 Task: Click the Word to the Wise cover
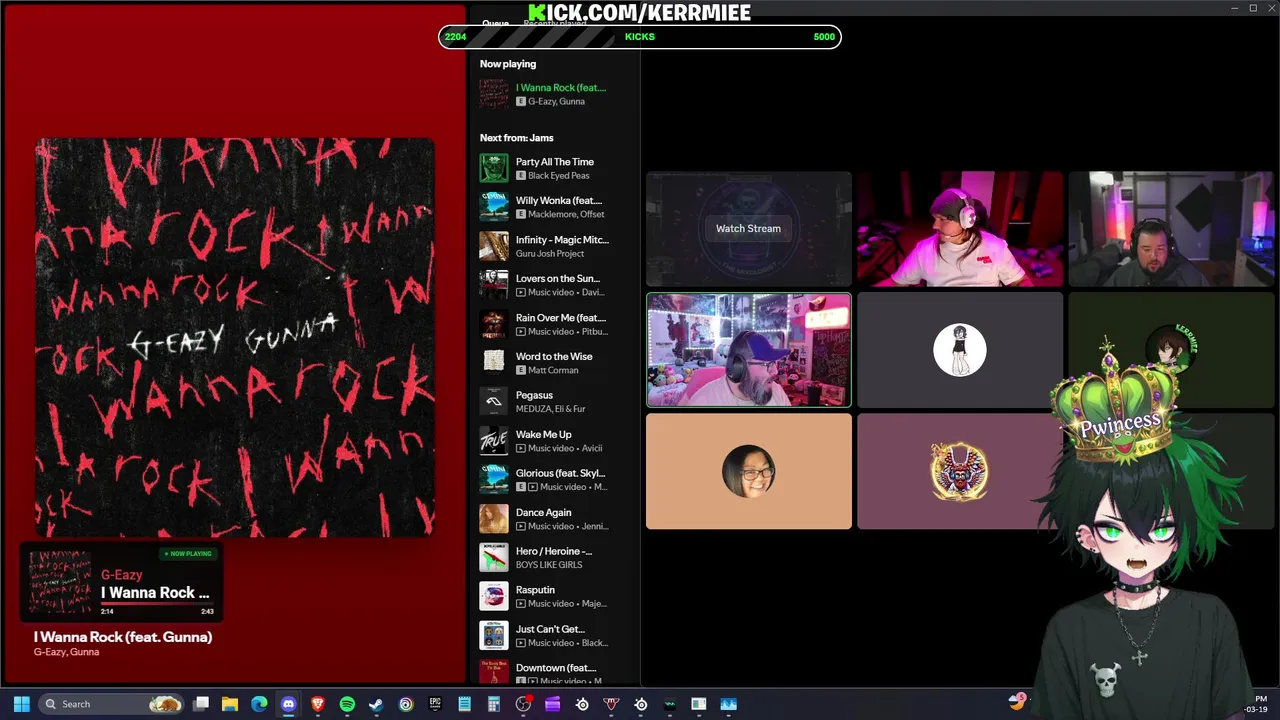click(494, 363)
